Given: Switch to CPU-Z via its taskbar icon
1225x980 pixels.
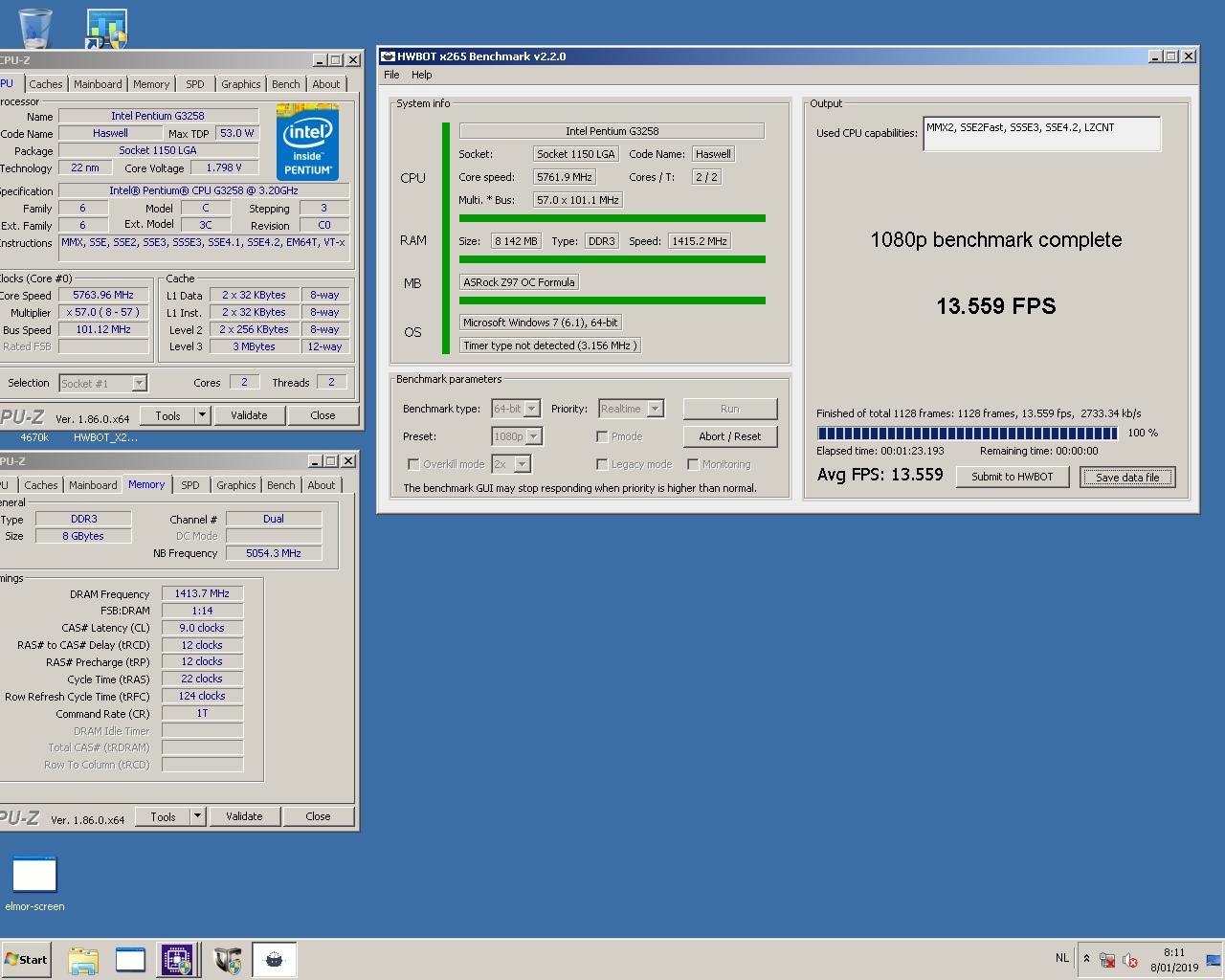Looking at the screenshot, I should point(178,960).
